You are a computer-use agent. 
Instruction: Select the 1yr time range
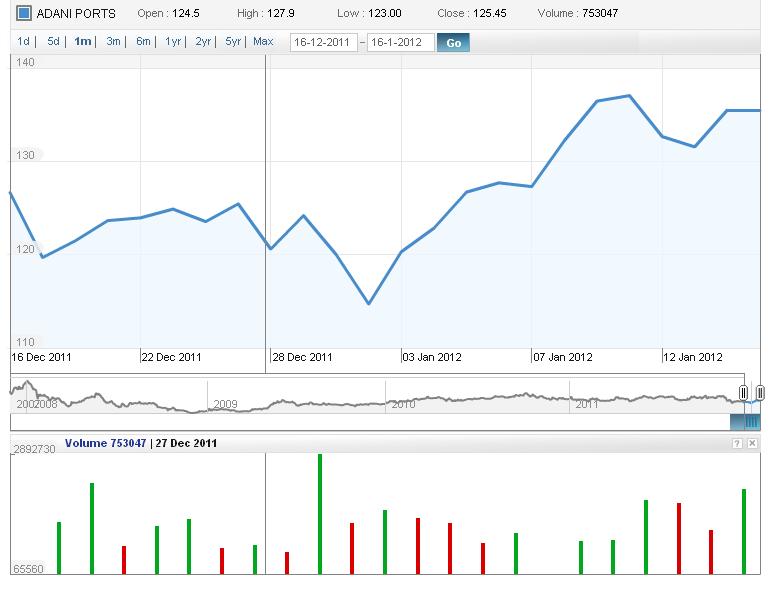pos(173,42)
